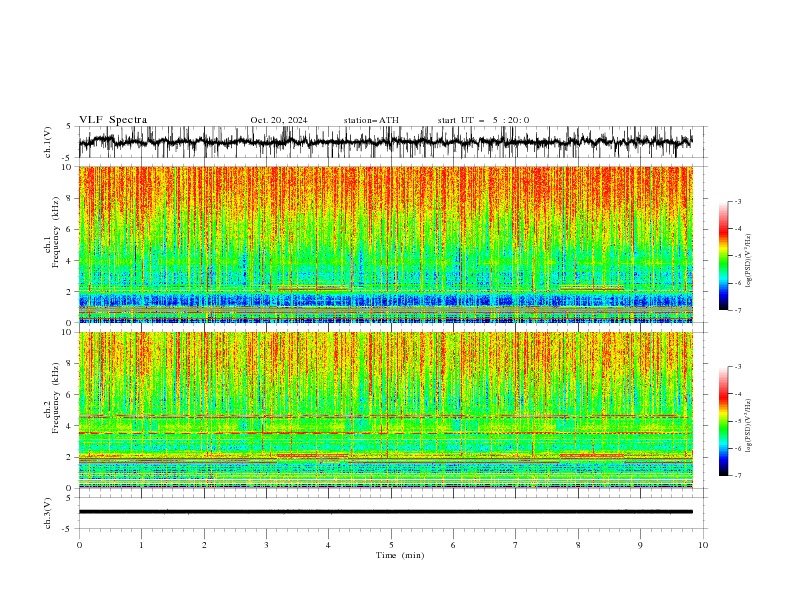Click the time axis tick label "8"
The height and width of the screenshot is (612, 792).
(578, 545)
